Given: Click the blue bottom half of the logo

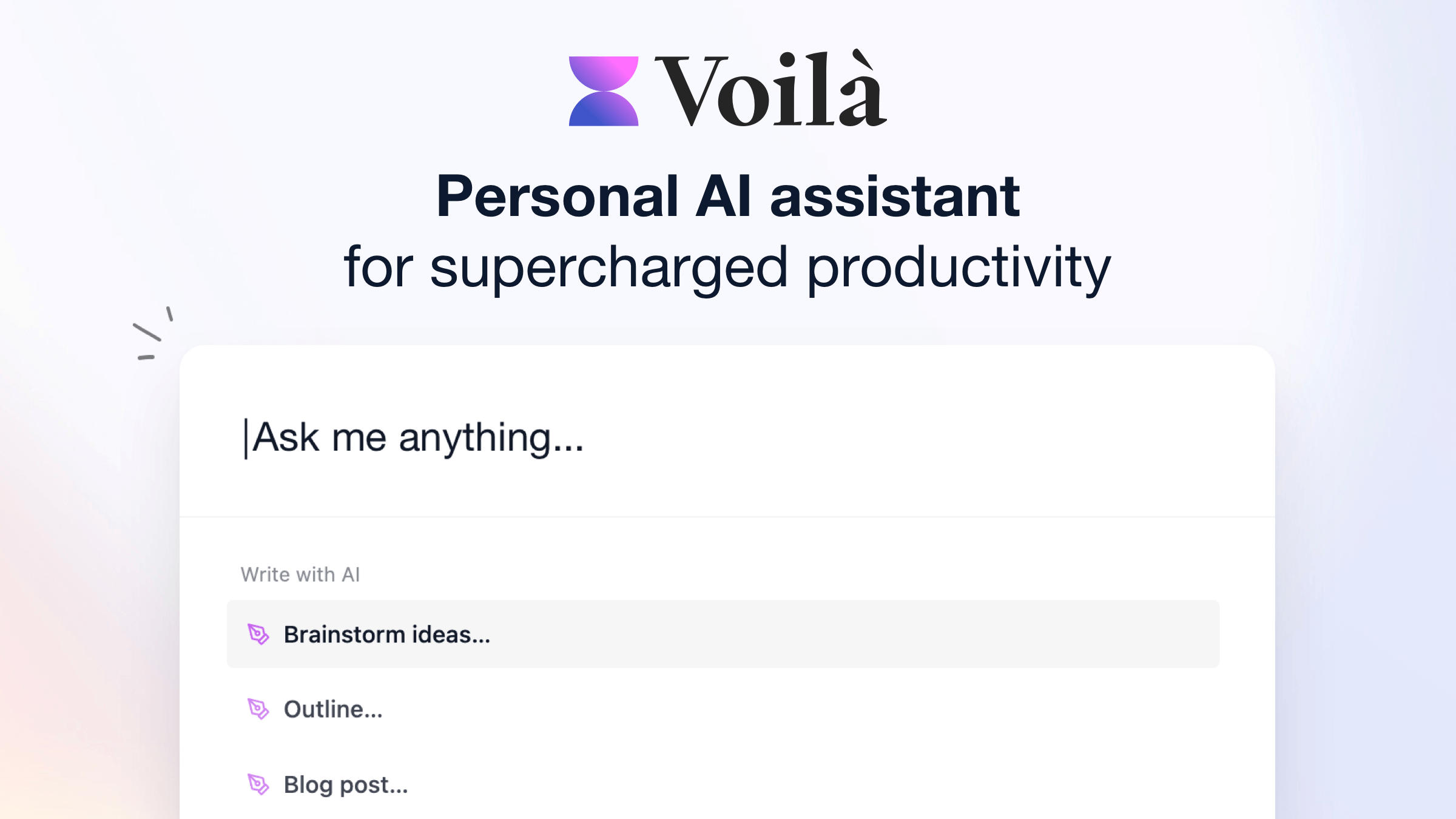Looking at the screenshot, I should point(603,111).
